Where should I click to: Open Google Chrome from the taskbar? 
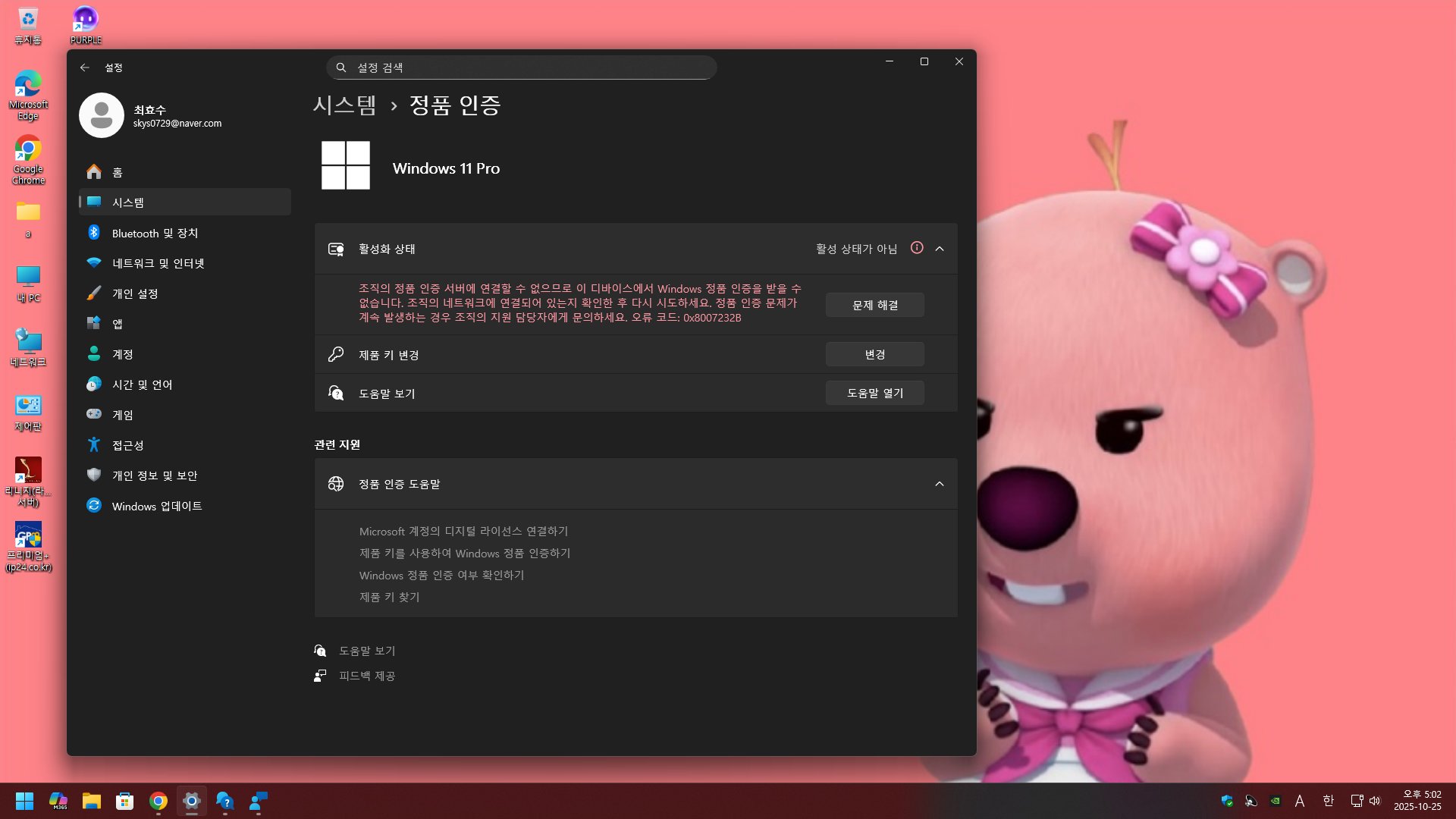coord(158,801)
